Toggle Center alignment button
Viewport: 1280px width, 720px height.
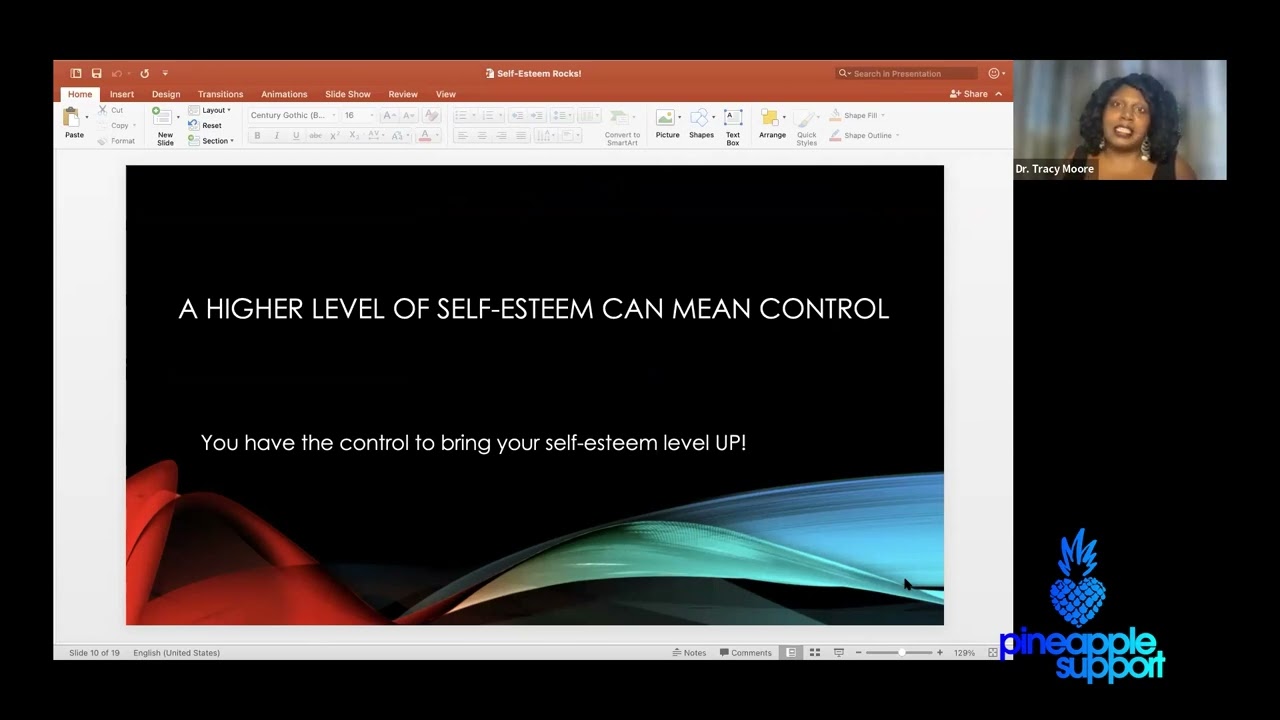[481, 135]
